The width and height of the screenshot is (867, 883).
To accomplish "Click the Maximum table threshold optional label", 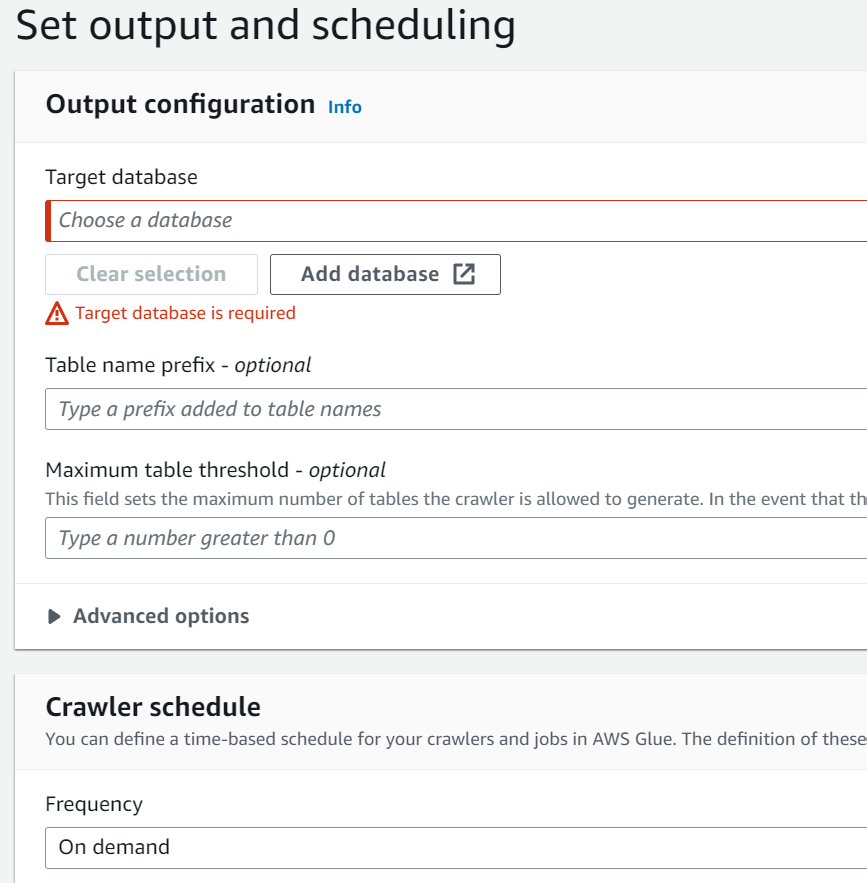I will 216,470.
